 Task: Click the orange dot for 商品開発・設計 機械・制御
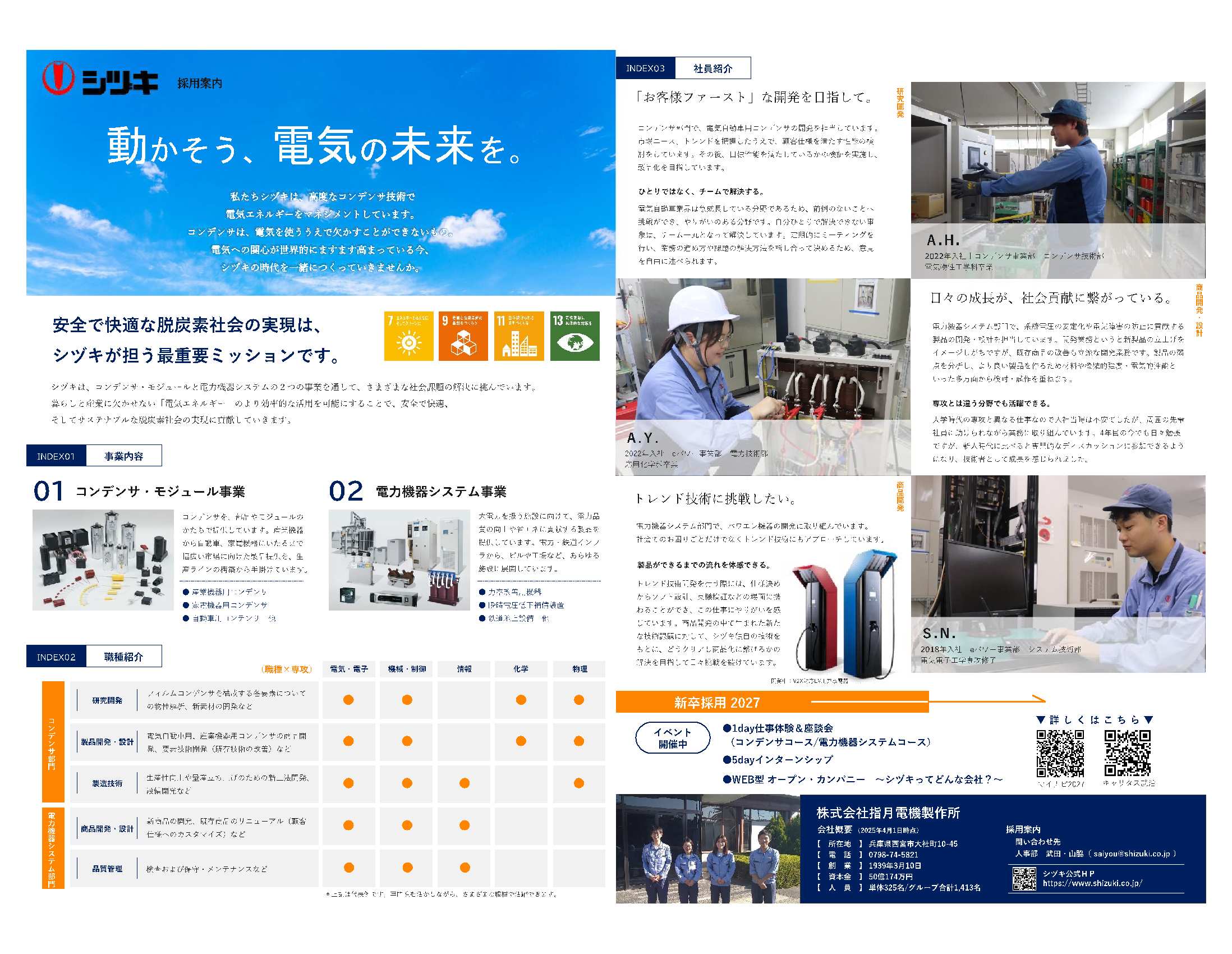(x=407, y=825)
